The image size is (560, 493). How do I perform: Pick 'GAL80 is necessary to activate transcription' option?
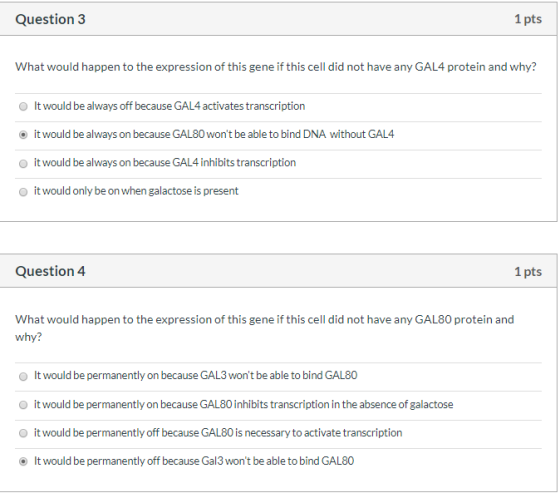point(23,433)
